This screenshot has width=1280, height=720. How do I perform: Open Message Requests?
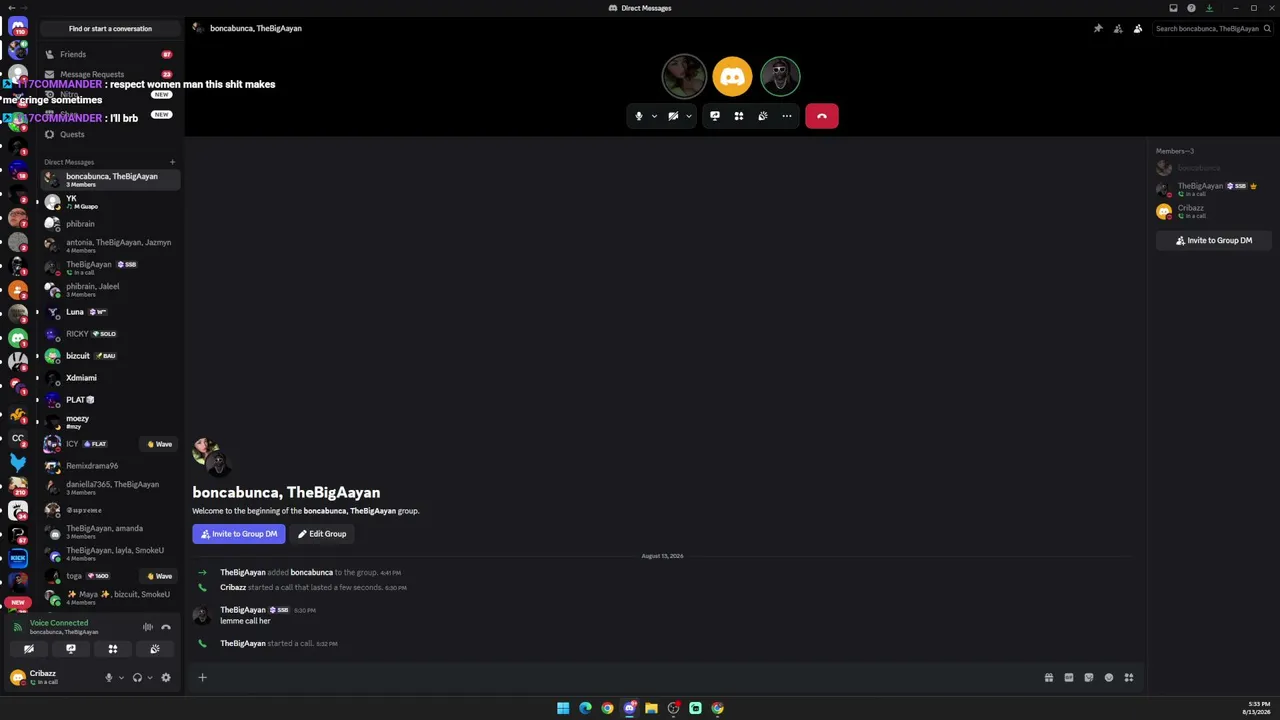click(108, 74)
